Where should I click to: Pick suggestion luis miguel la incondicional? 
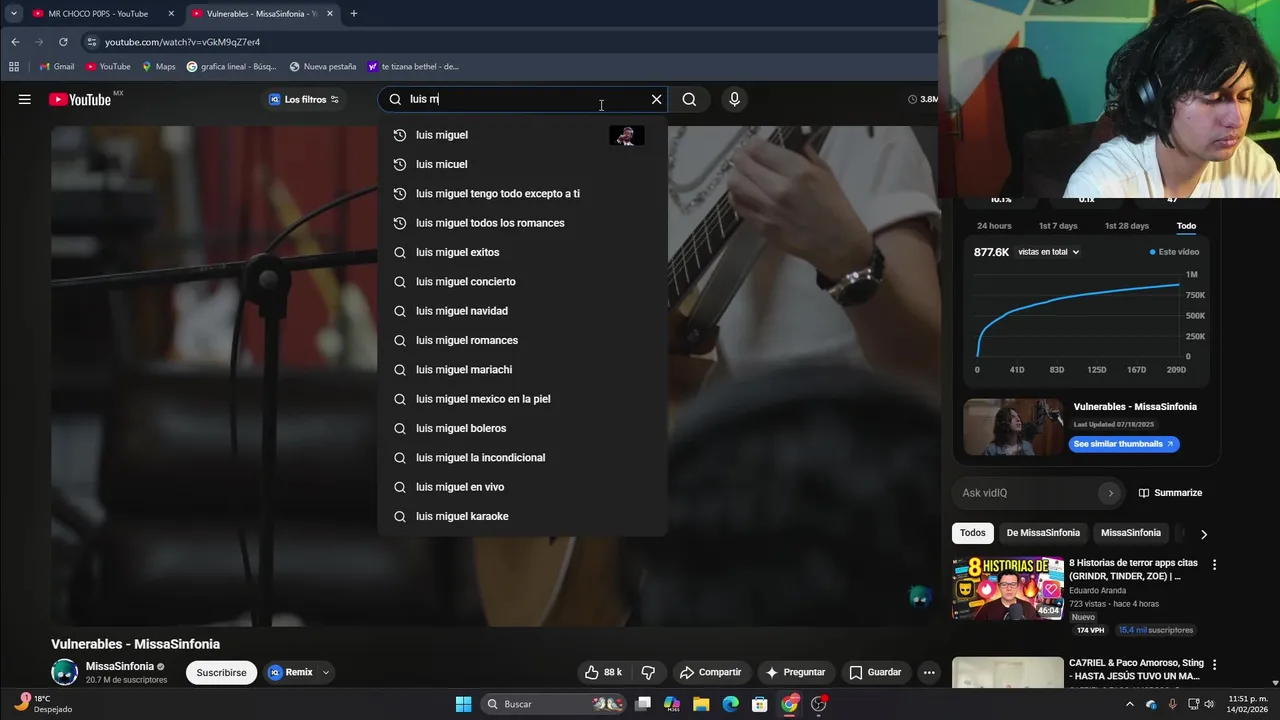pyautogui.click(x=522, y=457)
